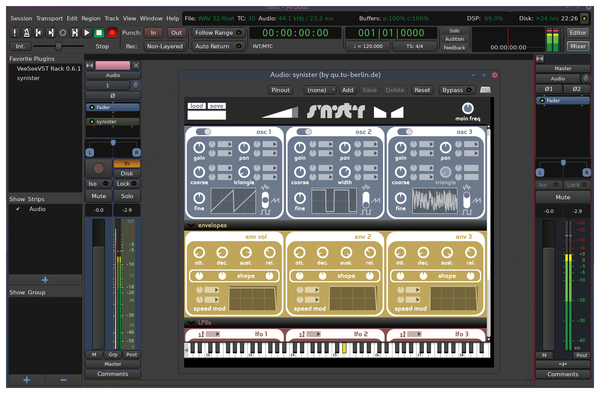
Task: Open the Region menu
Action: point(91,18)
